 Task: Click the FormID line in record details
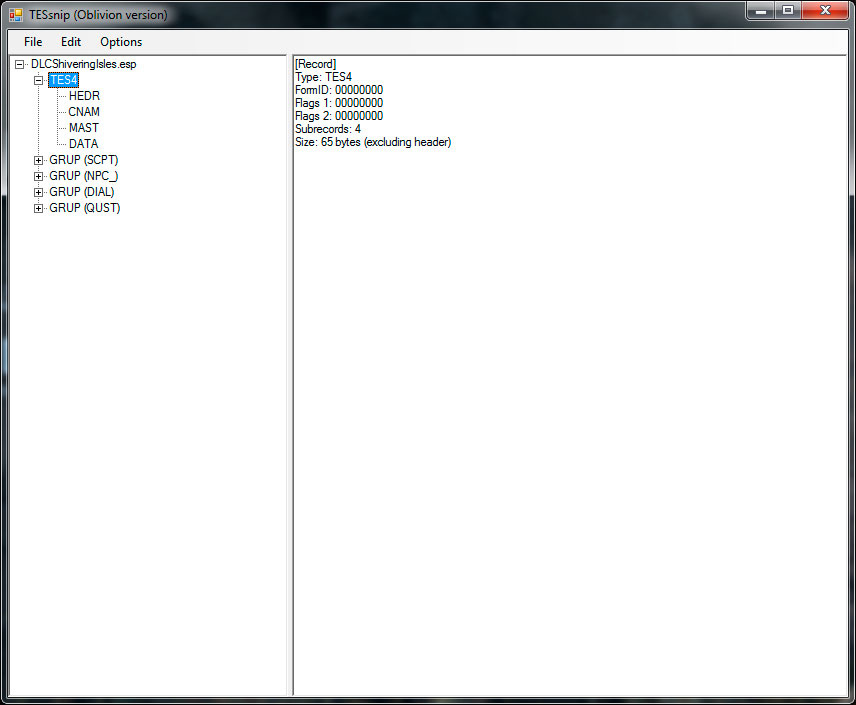pyautogui.click(x=339, y=90)
